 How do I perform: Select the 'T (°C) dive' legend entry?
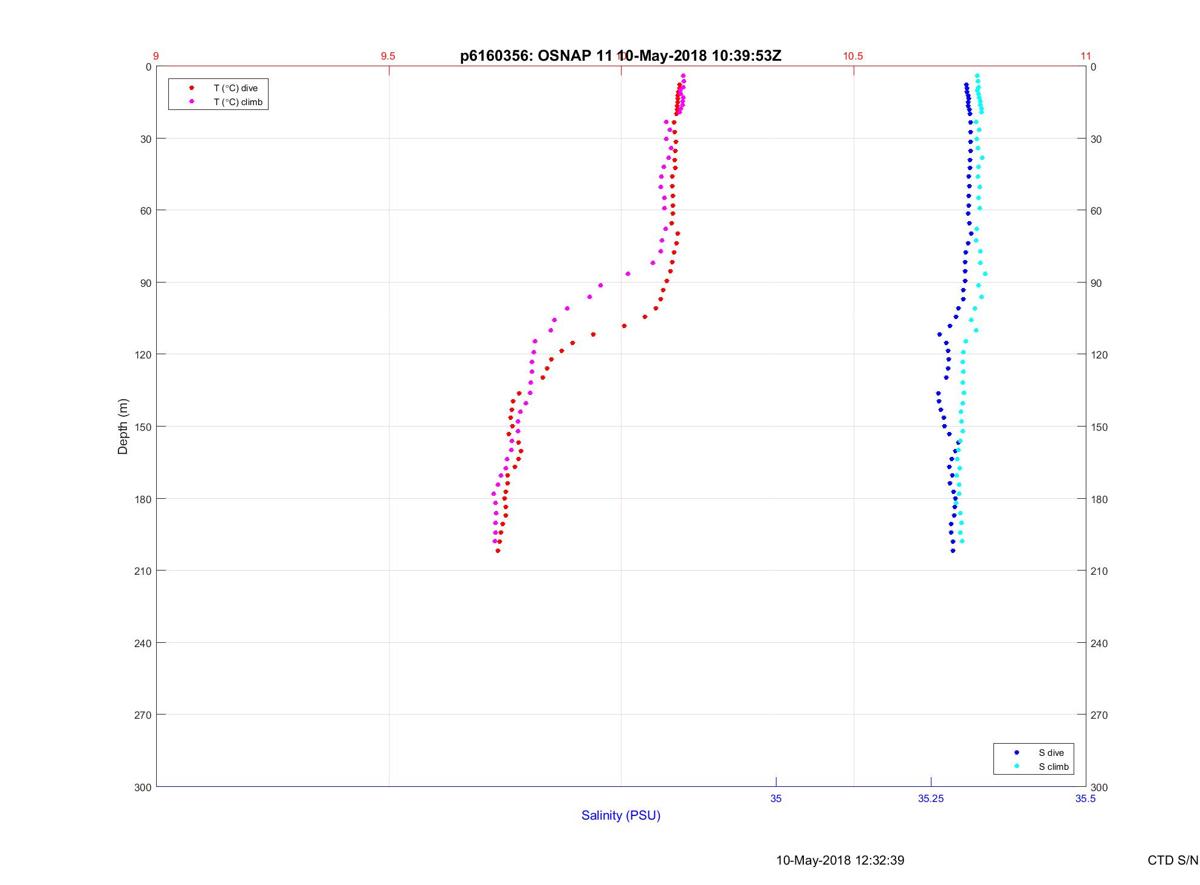(235, 88)
